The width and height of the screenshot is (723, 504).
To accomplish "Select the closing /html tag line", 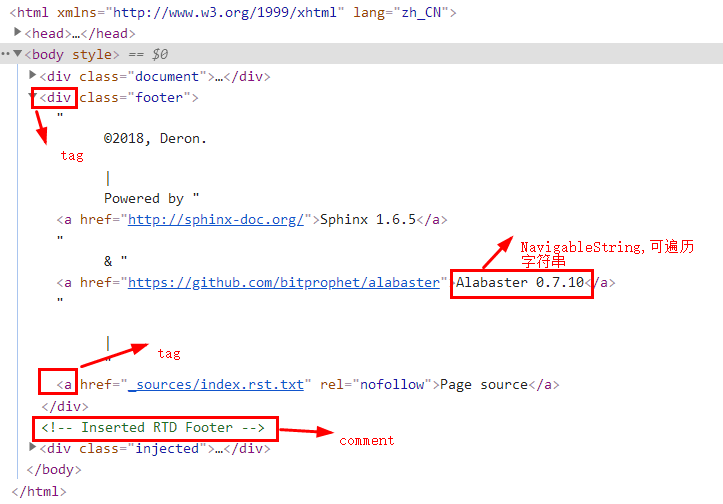I will click(x=39, y=491).
